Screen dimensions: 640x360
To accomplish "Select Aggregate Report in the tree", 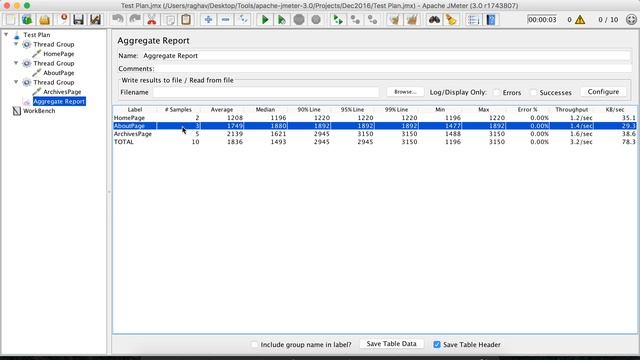I will (x=59, y=101).
